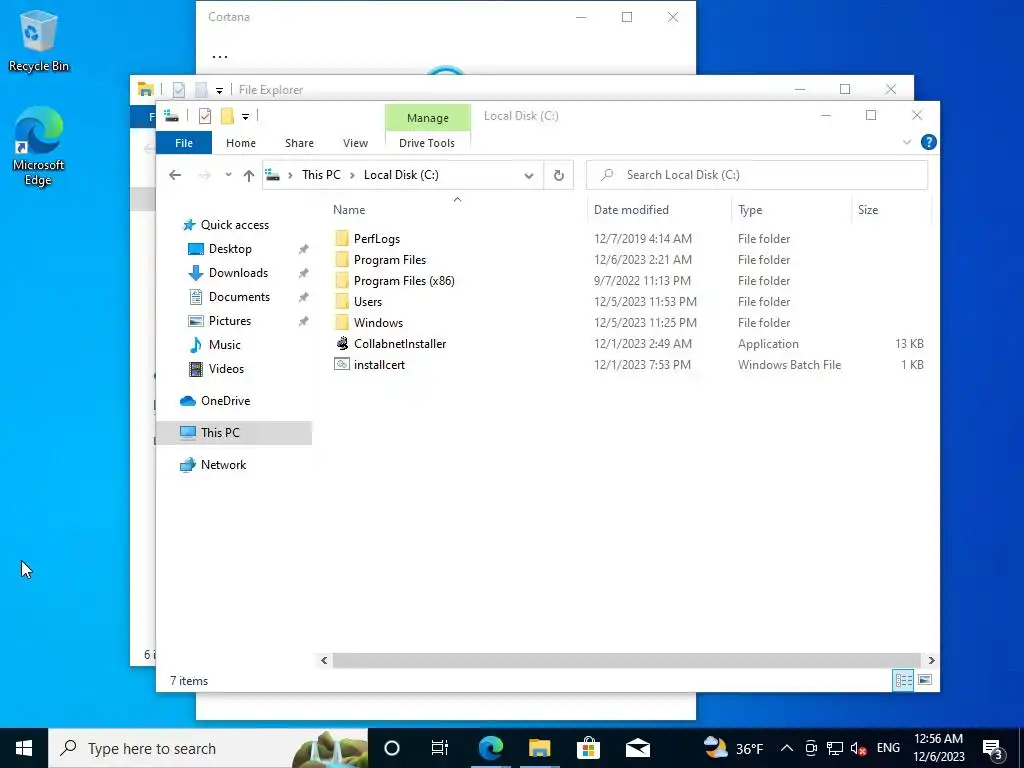
Task: Select the Program Files (x86) folder
Action: [x=404, y=281]
